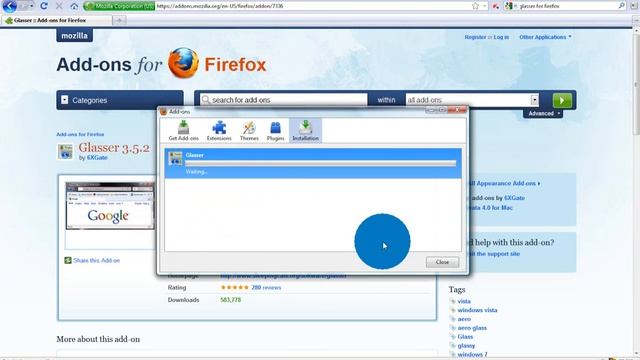Open the back history dropdown arrow
Screen dimensions: 640x360
point(31,6)
